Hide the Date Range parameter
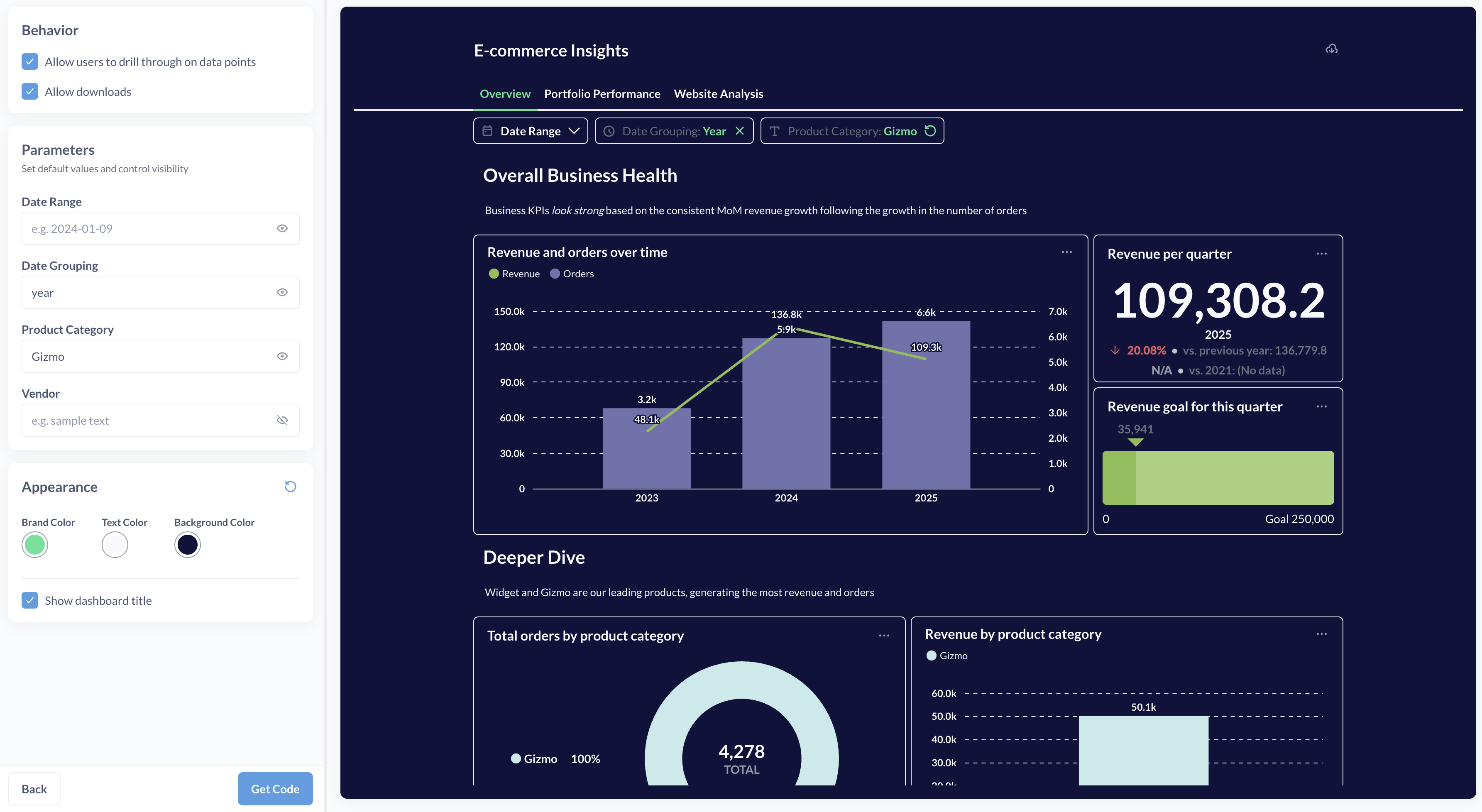The height and width of the screenshot is (812, 1482). click(x=282, y=228)
